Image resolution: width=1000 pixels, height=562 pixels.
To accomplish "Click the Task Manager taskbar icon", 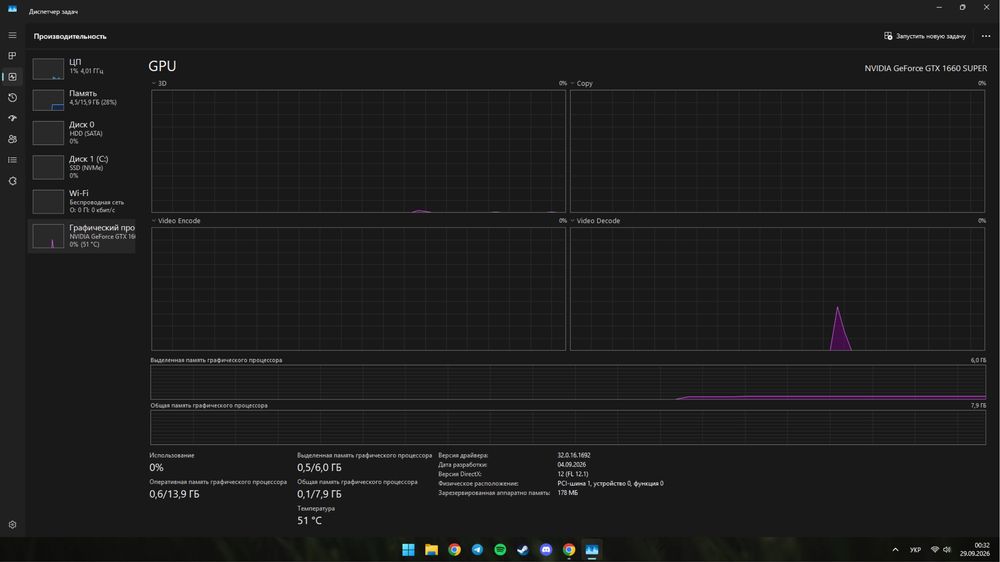I will [592, 549].
